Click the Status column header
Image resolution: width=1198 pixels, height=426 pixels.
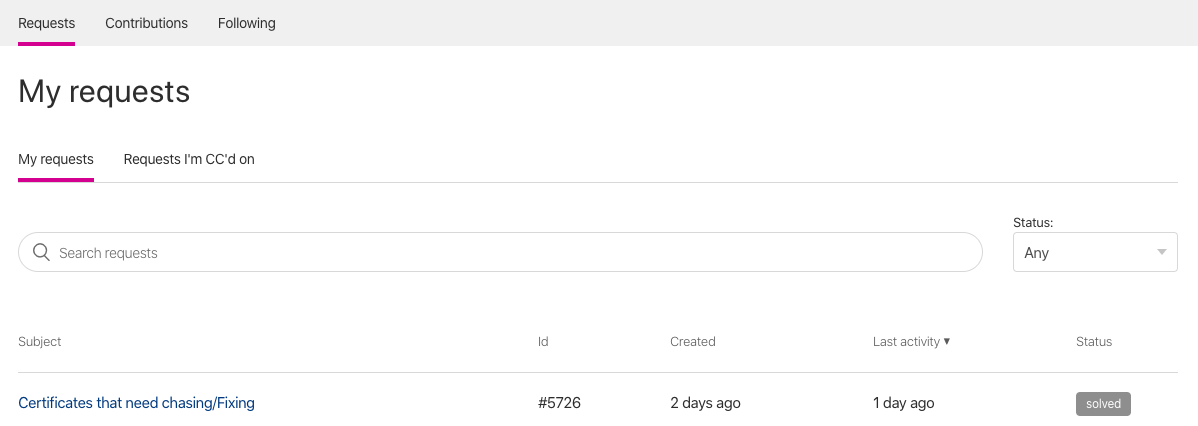coord(1093,342)
